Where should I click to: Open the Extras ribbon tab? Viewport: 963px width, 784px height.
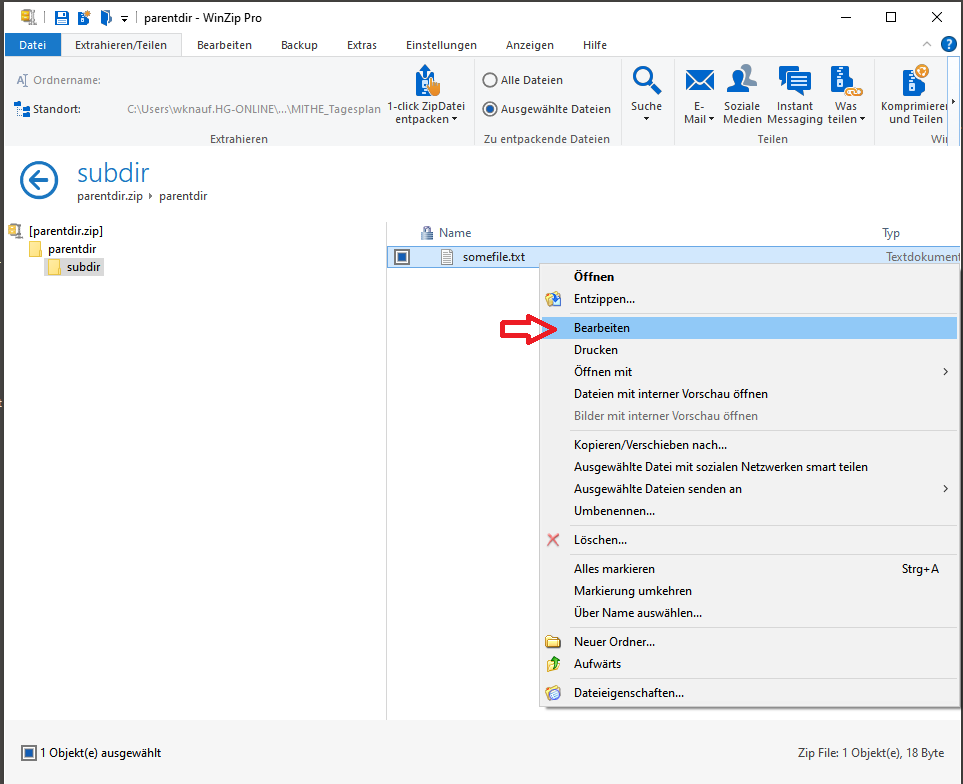(x=362, y=45)
